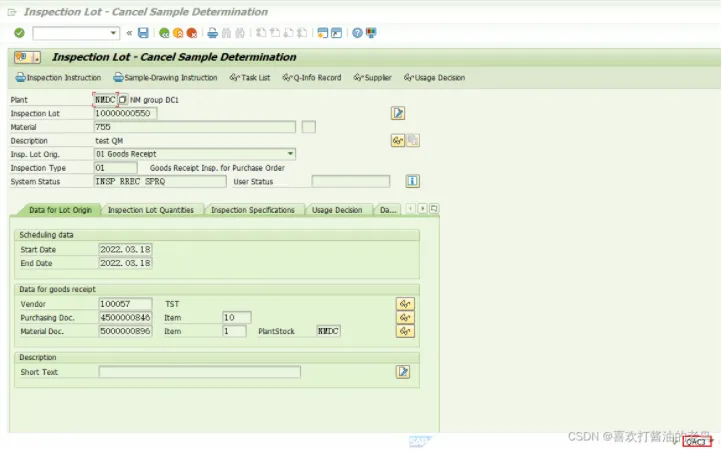Display vendor with glasses icon
The height and width of the screenshot is (453, 722).
[405, 304]
